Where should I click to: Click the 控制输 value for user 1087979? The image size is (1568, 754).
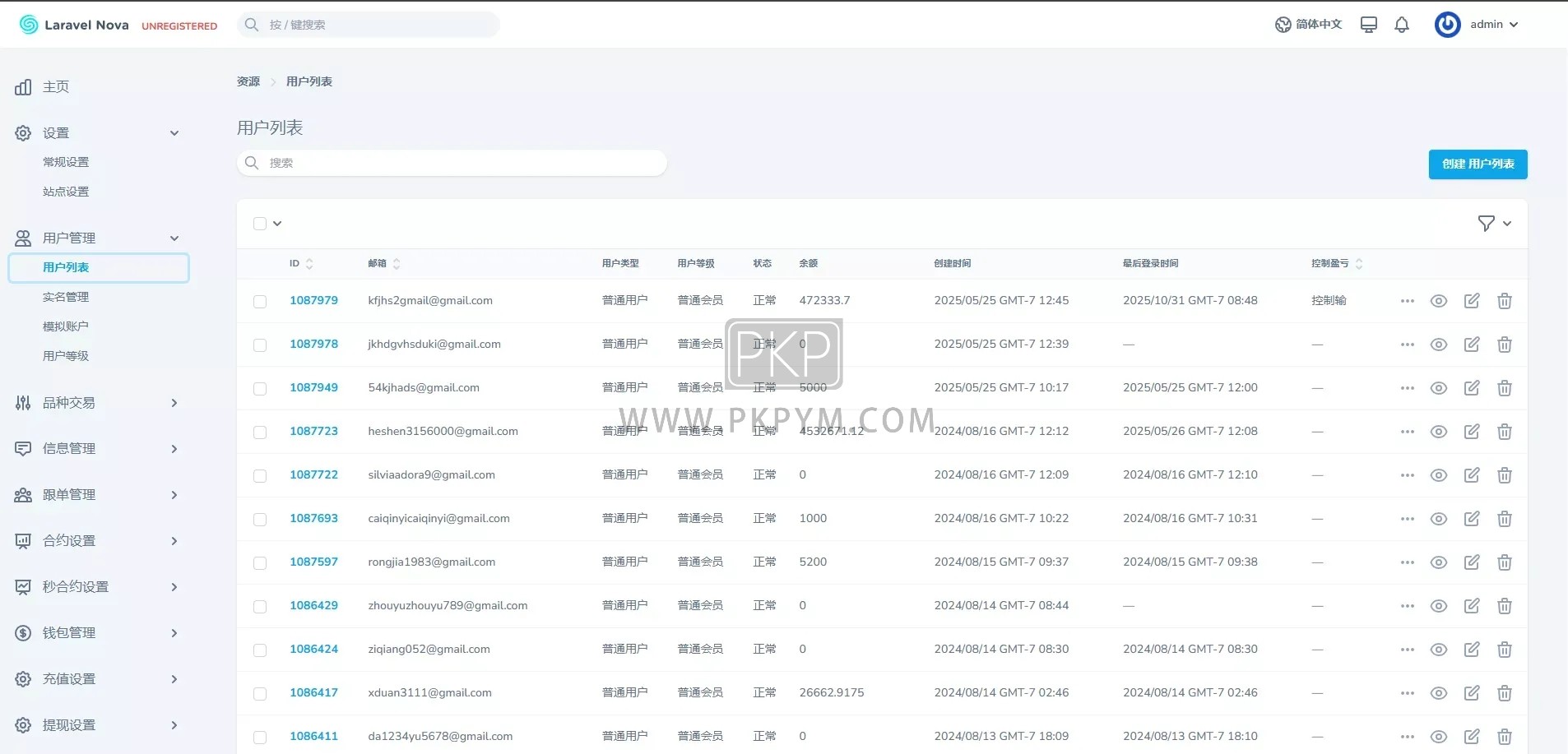pyautogui.click(x=1329, y=301)
